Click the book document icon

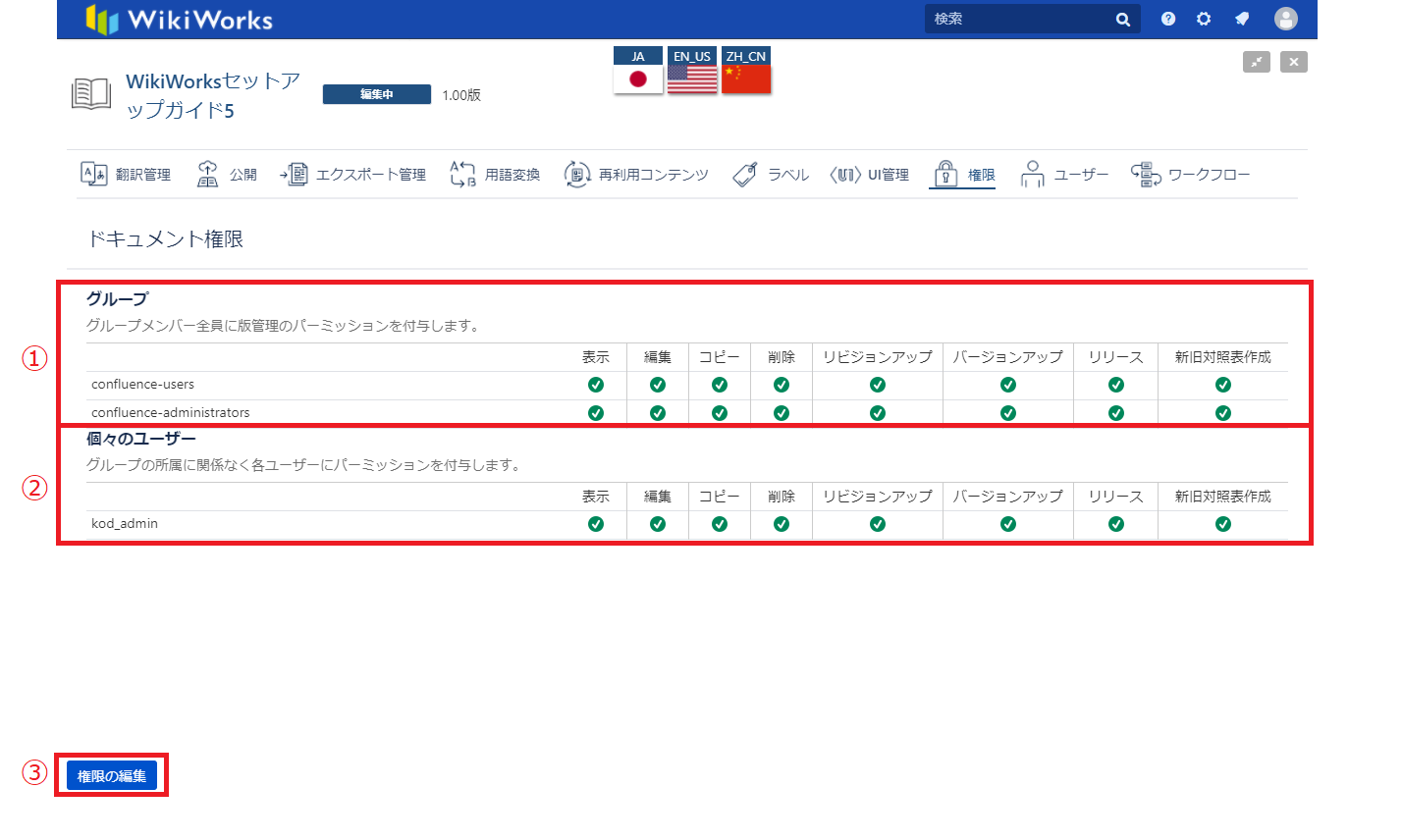pyautogui.click(x=91, y=94)
